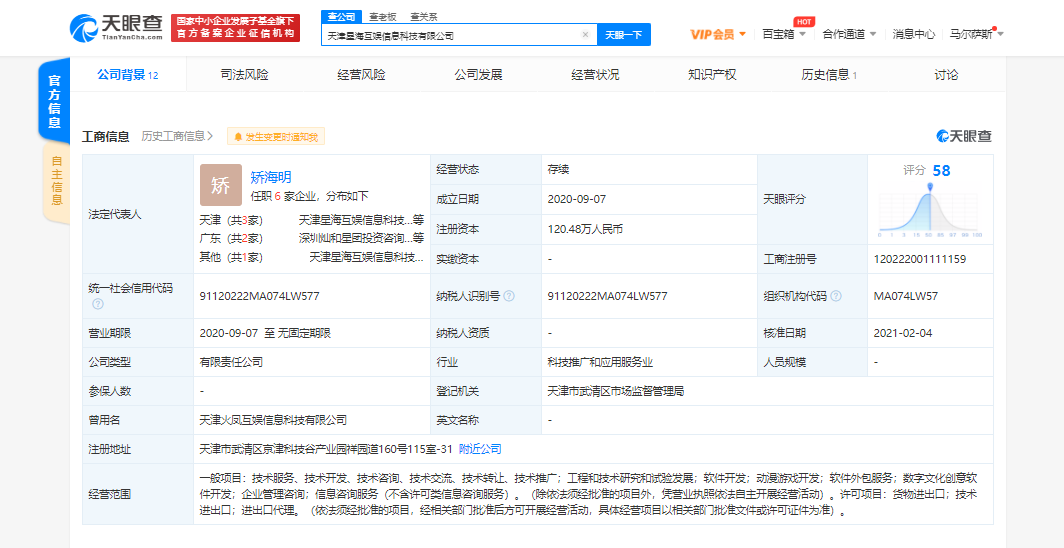Open 矫海明's profile link
This screenshot has width=1064, height=548.
click(271, 177)
